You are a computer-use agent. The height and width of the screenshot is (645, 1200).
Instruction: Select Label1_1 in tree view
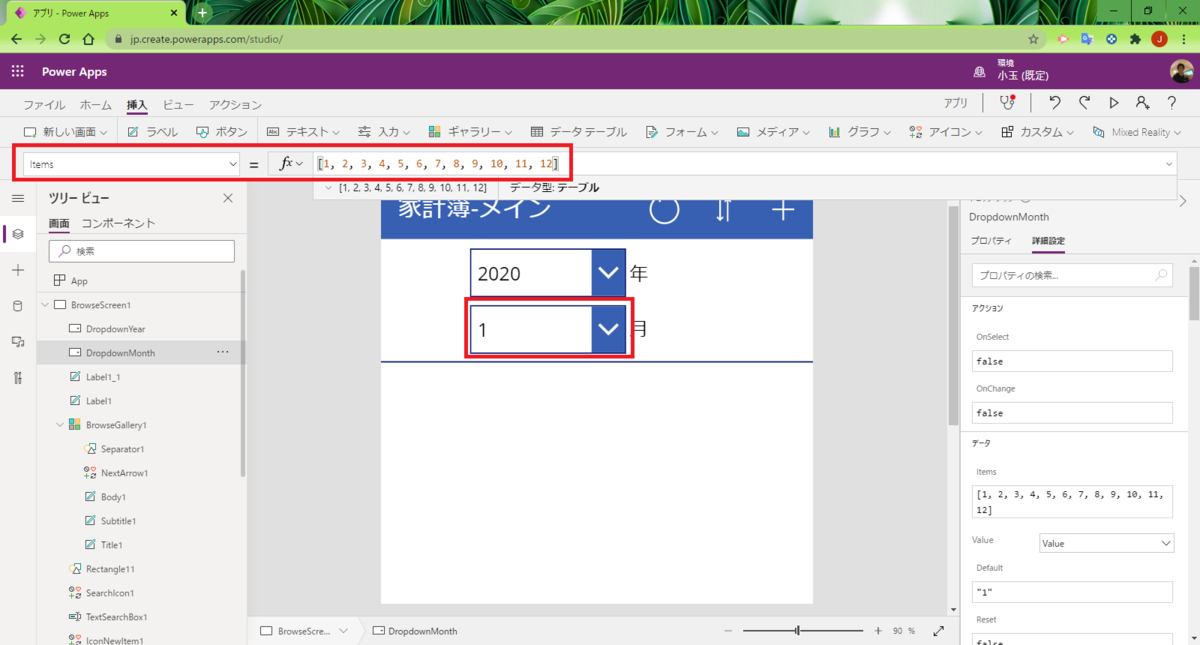click(103, 377)
